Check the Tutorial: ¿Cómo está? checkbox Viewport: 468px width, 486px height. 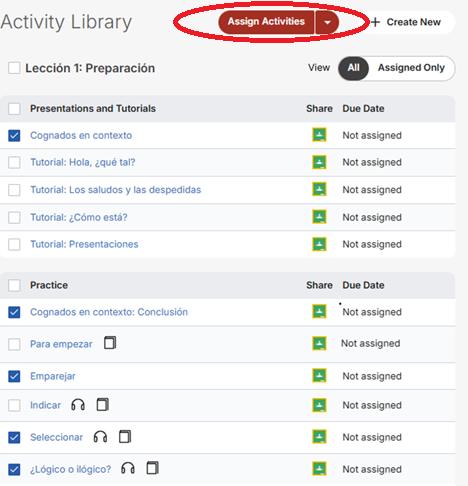pos(14,217)
